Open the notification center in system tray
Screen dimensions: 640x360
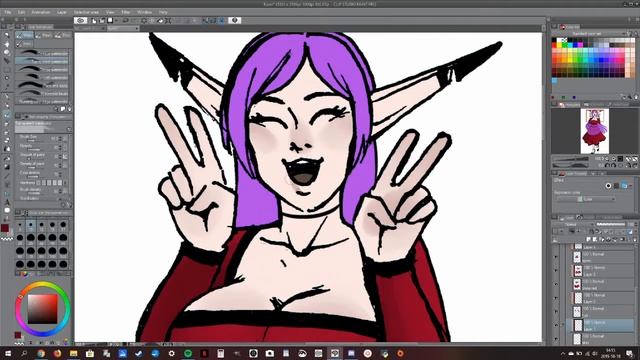coord(630,353)
